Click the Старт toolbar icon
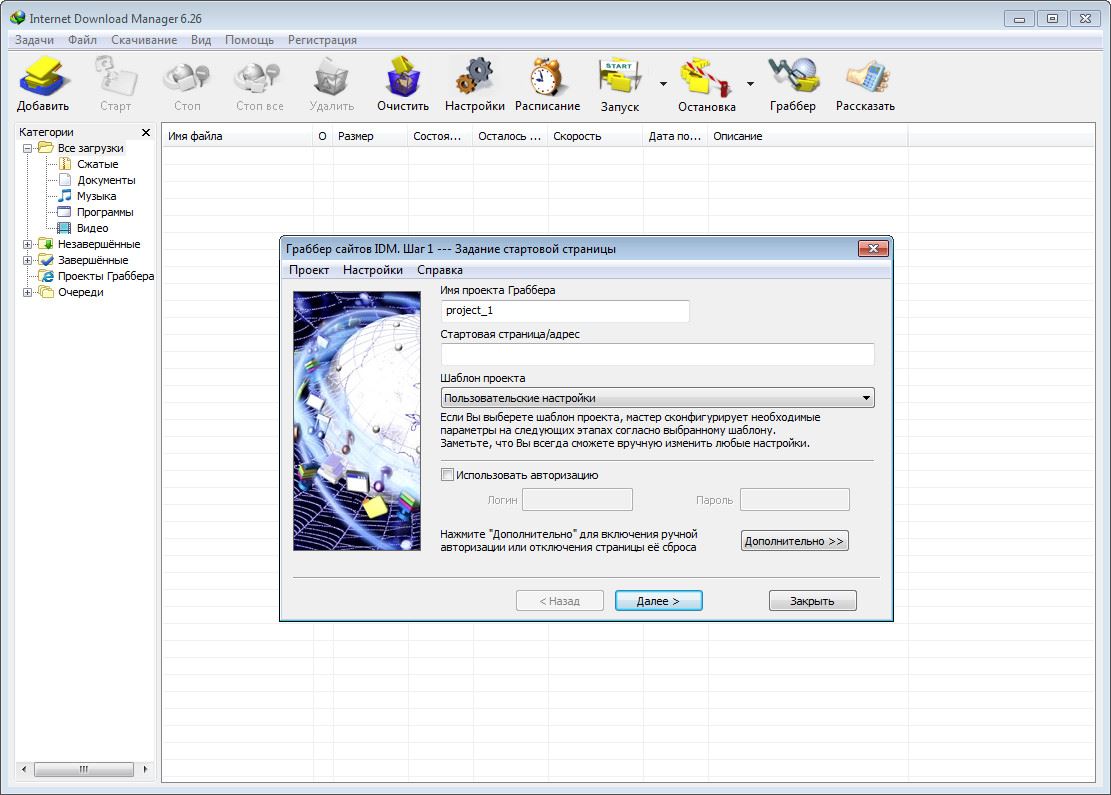Viewport: 1111px width, 795px height. 115,77
